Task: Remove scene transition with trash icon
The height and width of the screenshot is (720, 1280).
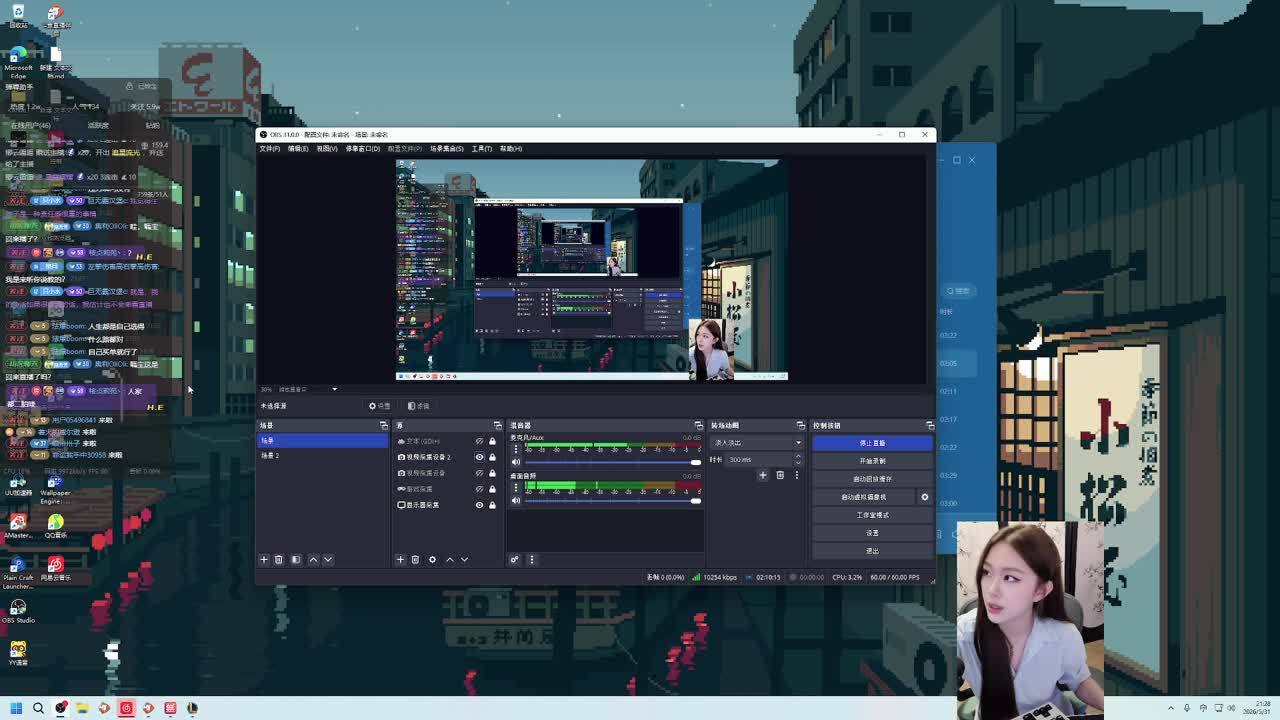Action: pos(780,475)
